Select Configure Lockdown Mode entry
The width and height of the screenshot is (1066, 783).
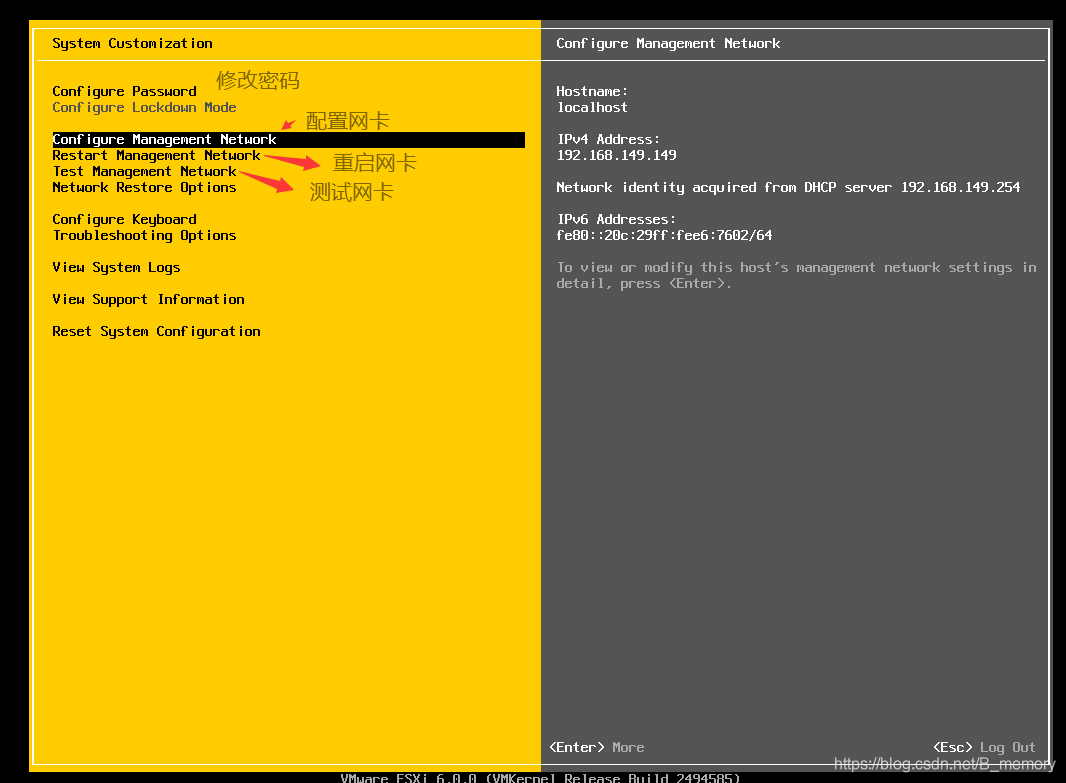pyautogui.click(x=144, y=107)
